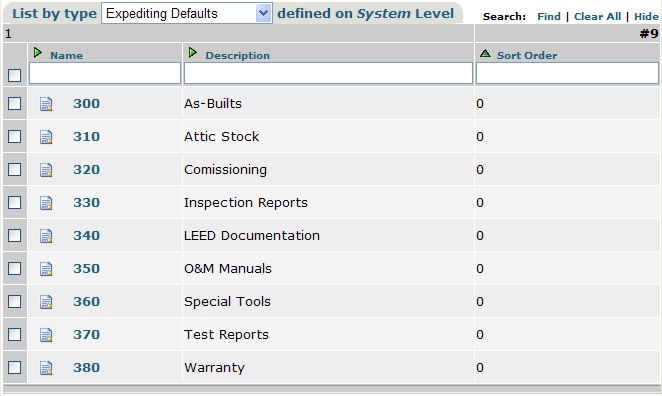Open item 340
This screenshot has width=662, height=396.
coord(87,236)
